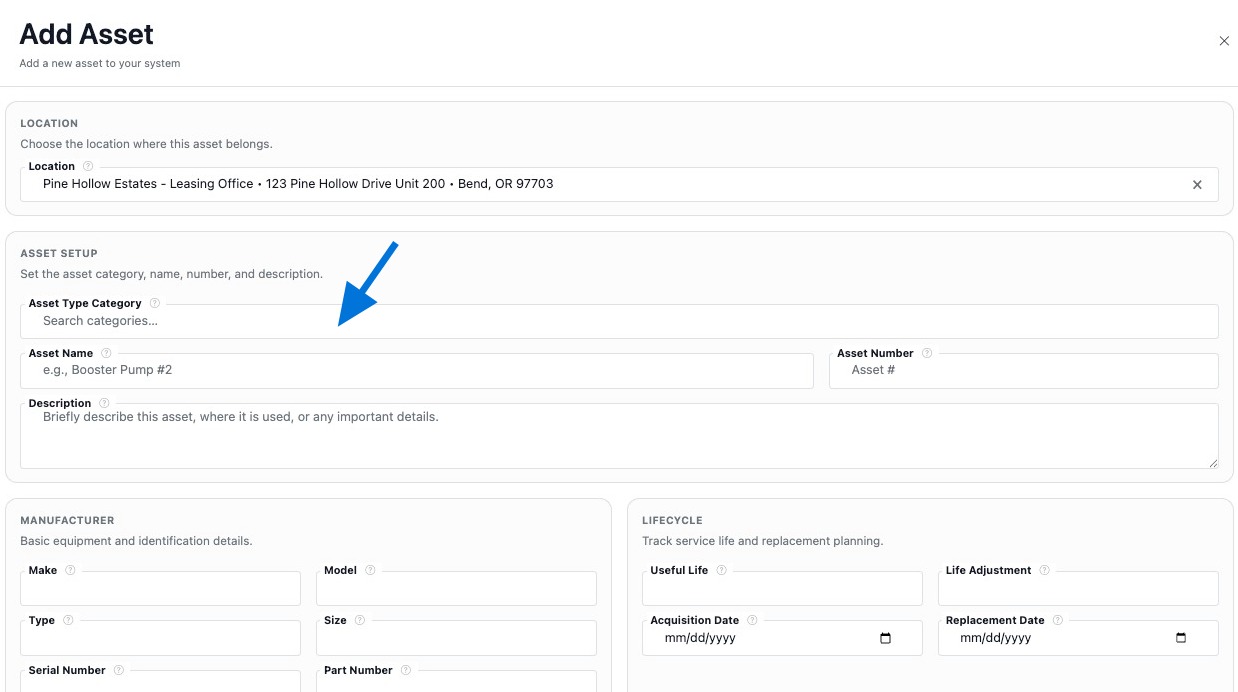This screenshot has height=692, width=1238.
Task: Show help for Life Adjustment
Action: click(1044, 570)
